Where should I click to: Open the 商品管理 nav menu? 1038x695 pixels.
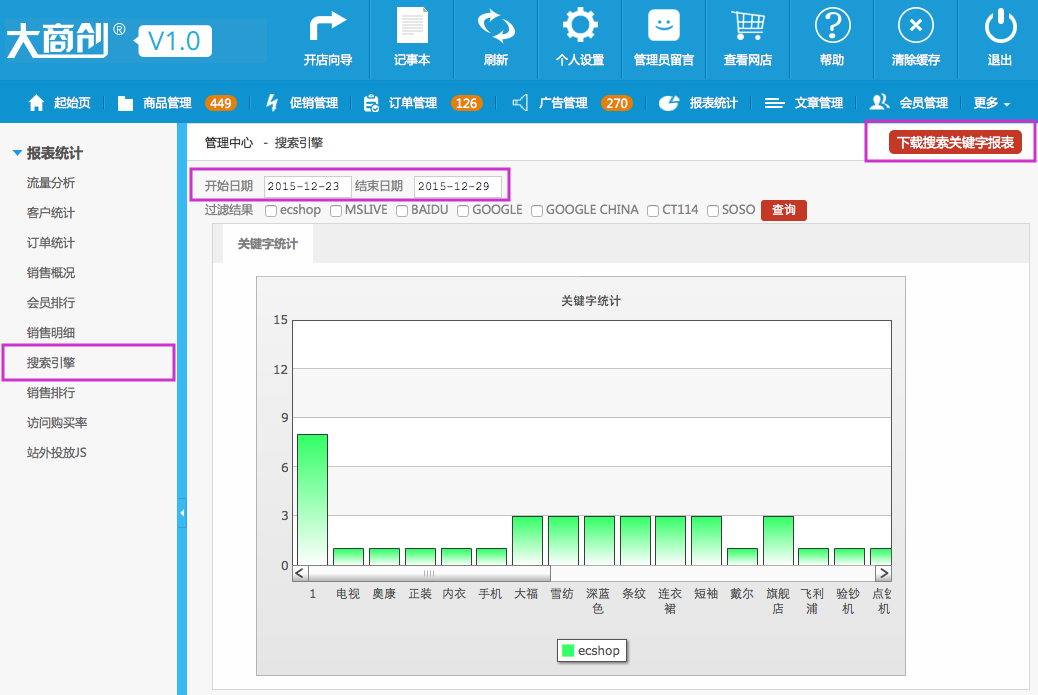(167, 103)
